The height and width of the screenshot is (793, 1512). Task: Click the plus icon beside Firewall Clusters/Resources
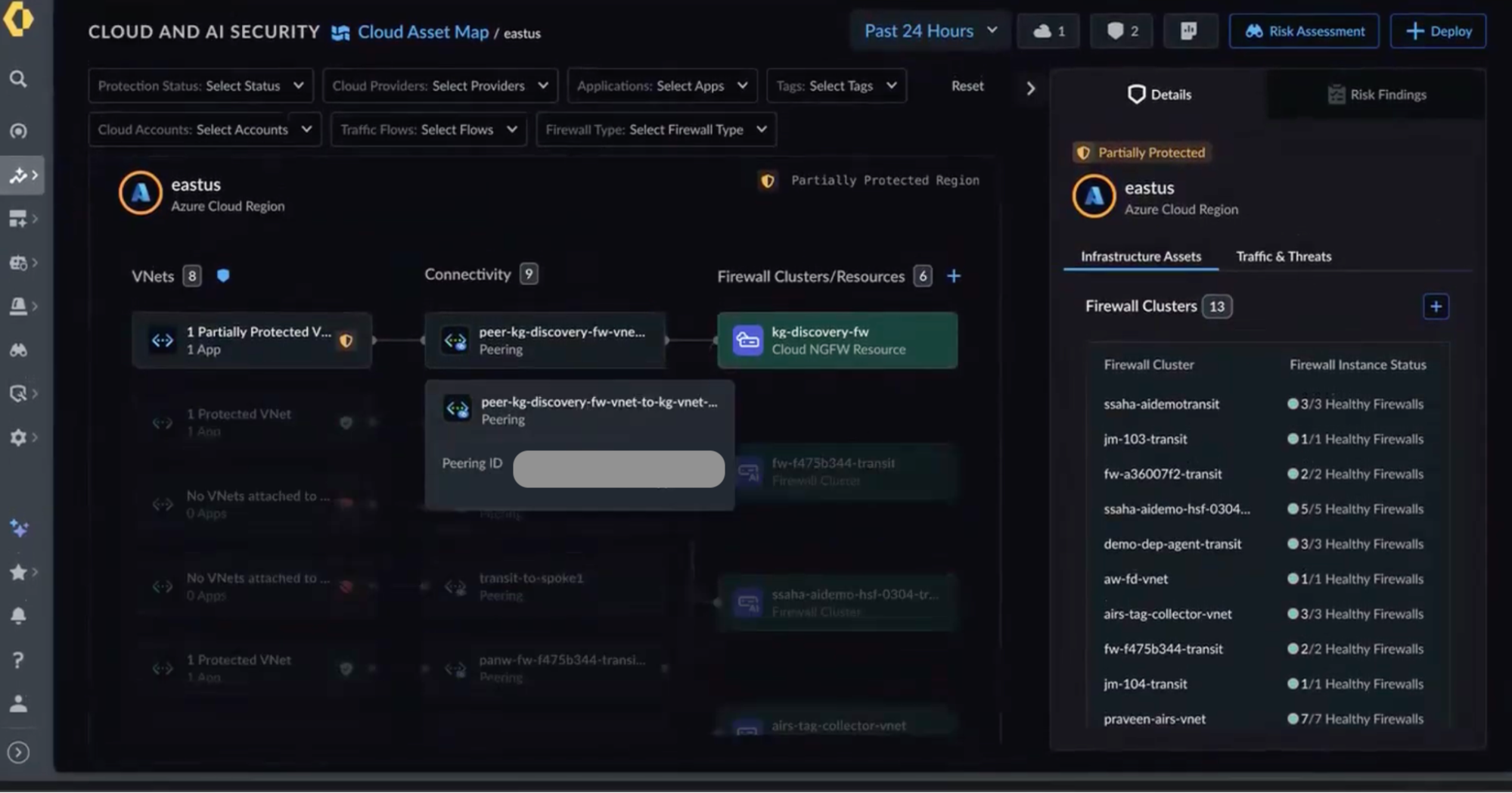pos(954,276)
